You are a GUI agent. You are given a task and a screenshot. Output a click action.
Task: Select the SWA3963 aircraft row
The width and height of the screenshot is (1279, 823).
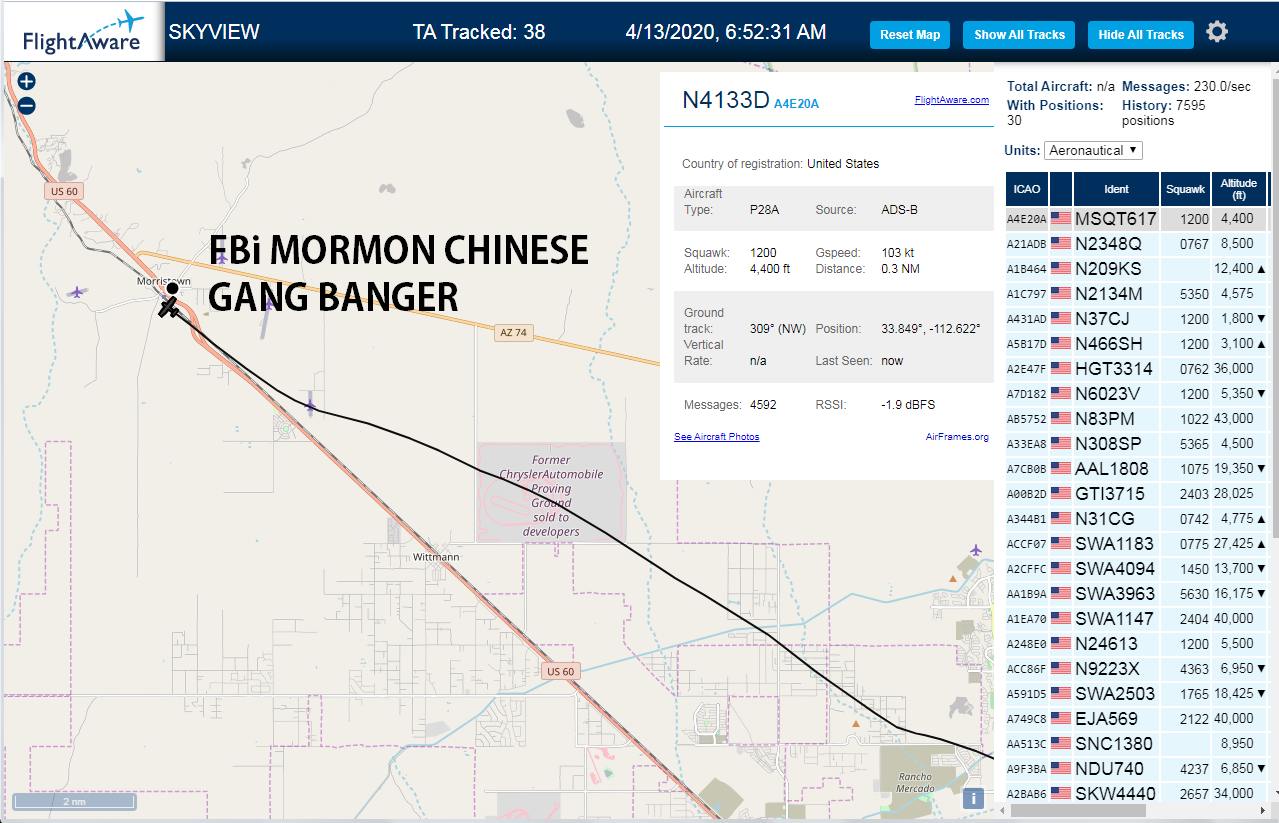pyautogui.click(x=1137, y=593)
